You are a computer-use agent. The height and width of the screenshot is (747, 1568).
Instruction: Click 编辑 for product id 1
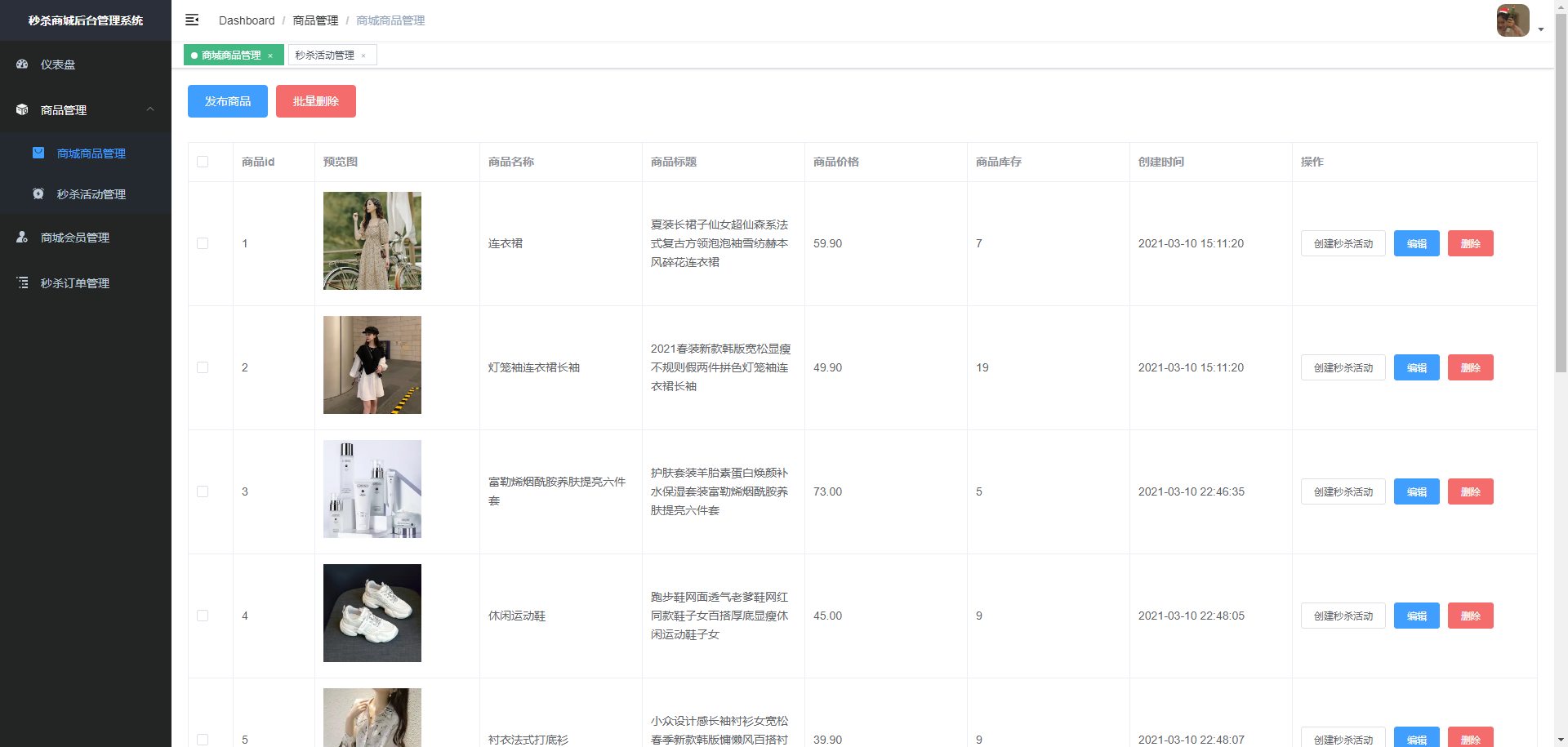tap(1417, 243)
